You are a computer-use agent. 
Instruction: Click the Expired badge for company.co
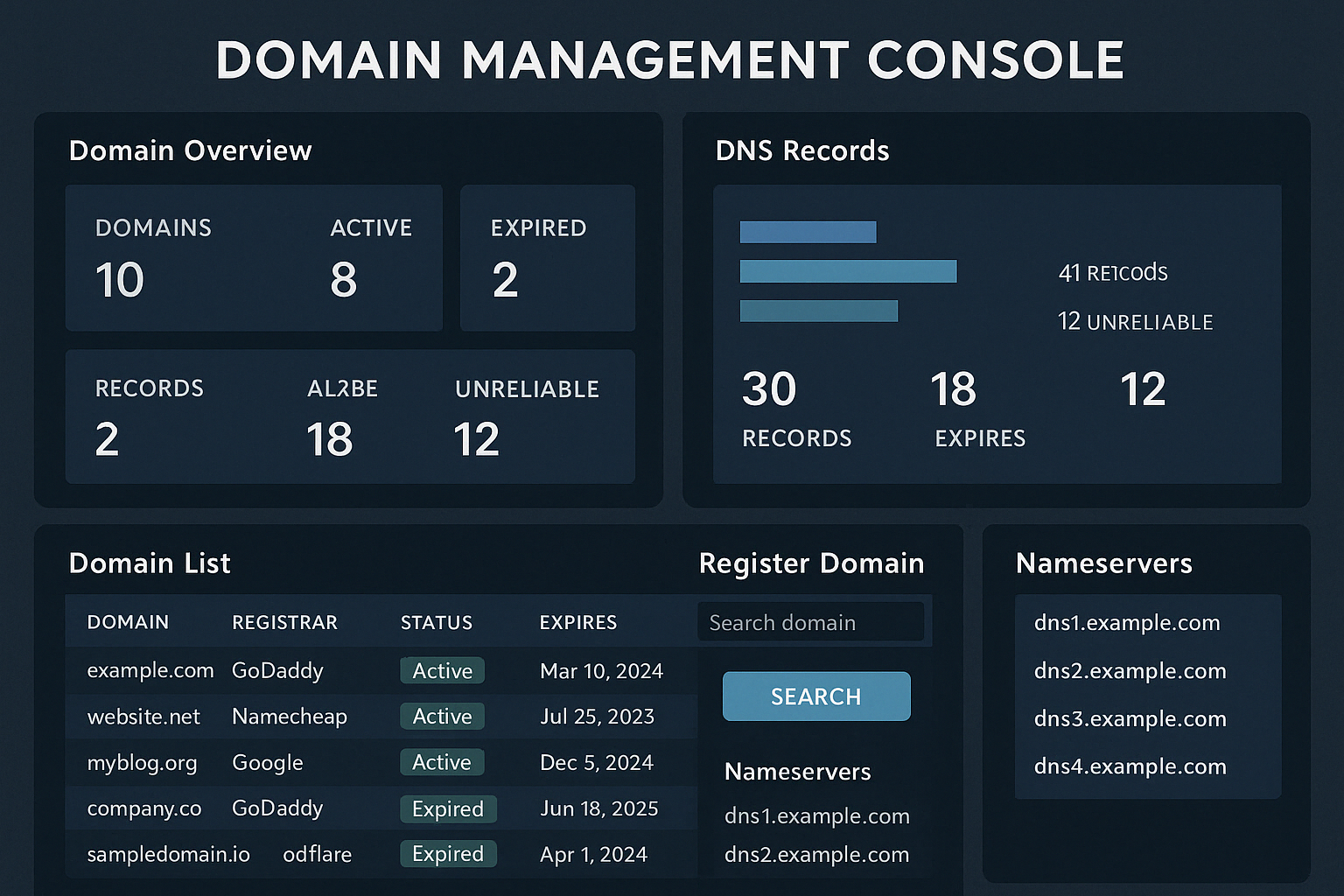tap(448, 808)
